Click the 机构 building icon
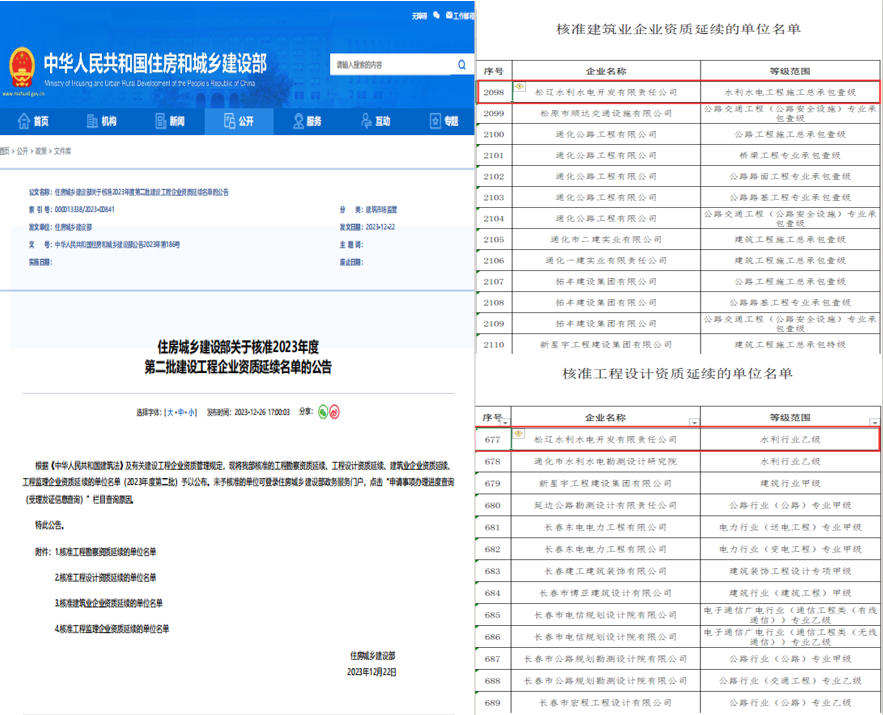Image resolution: width=883 pixels, height=715 pixels. (92, 121)
